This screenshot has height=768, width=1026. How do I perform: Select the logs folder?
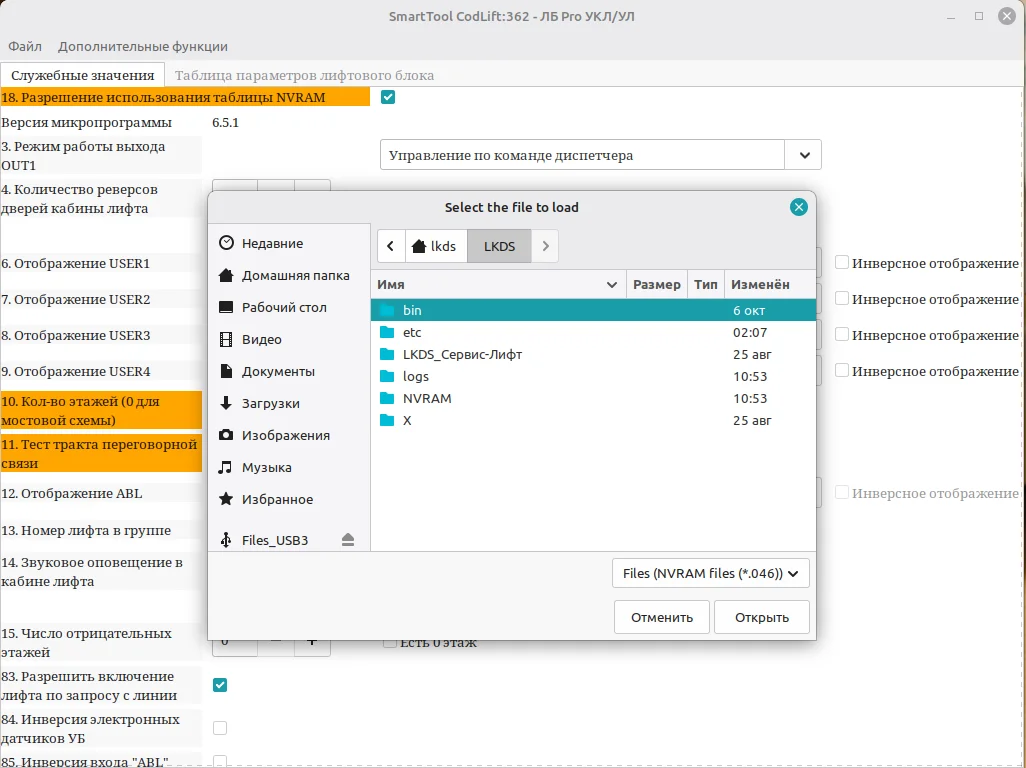tap(593, 377)
